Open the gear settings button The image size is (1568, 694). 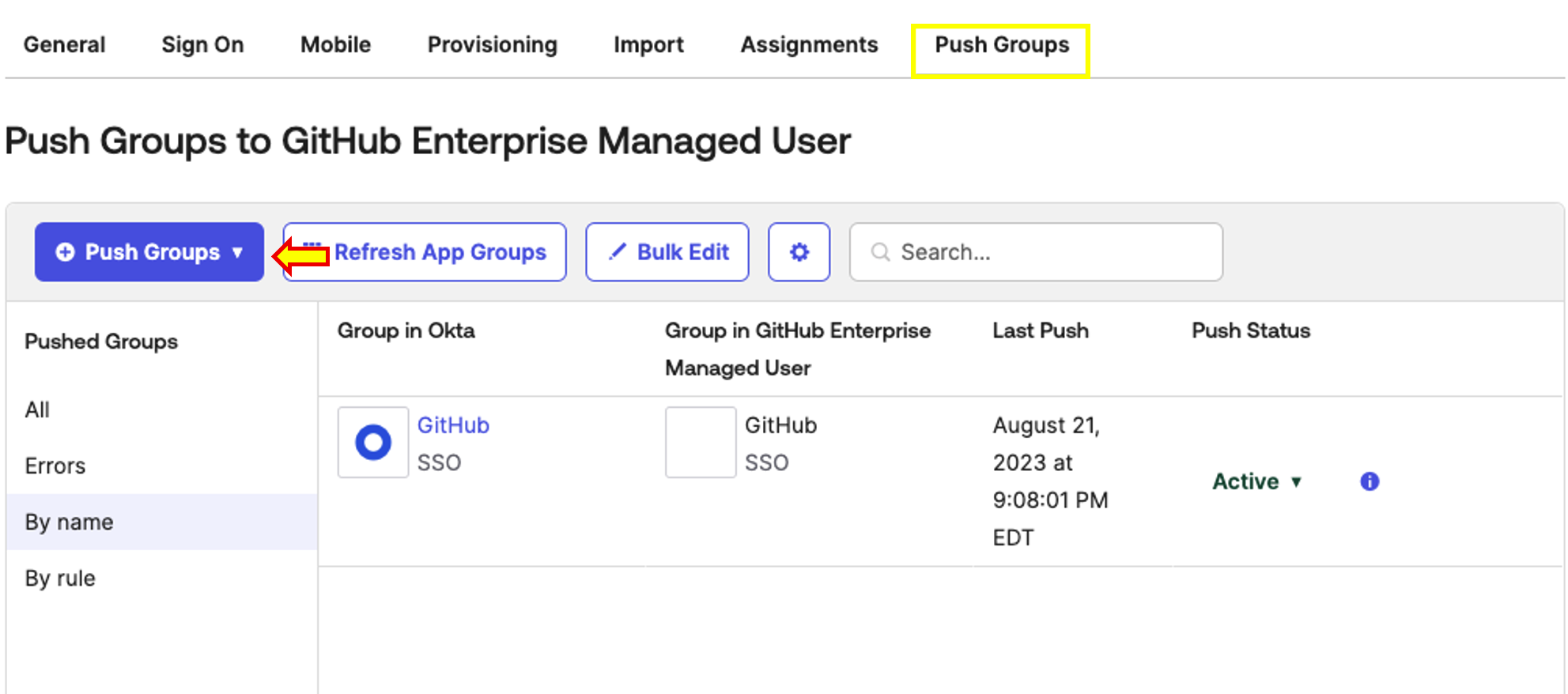[799, 252]
